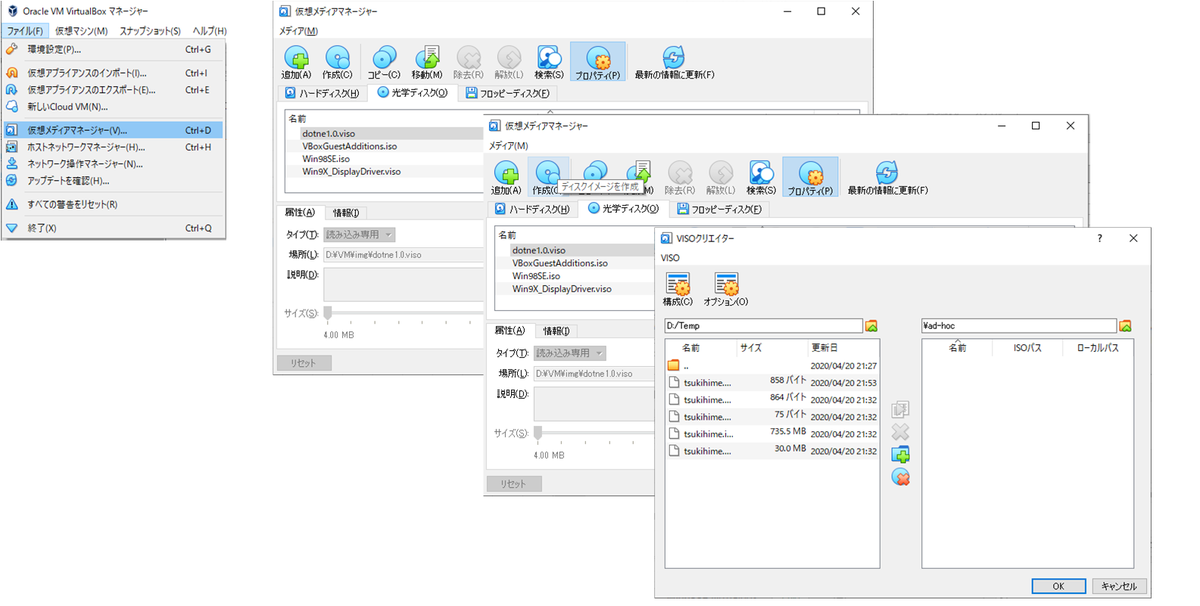Switch to Hard Disks (ハードディスク) tab in front manager
The width and height of the screenshot is (1200, 606).
pos(533,209)
